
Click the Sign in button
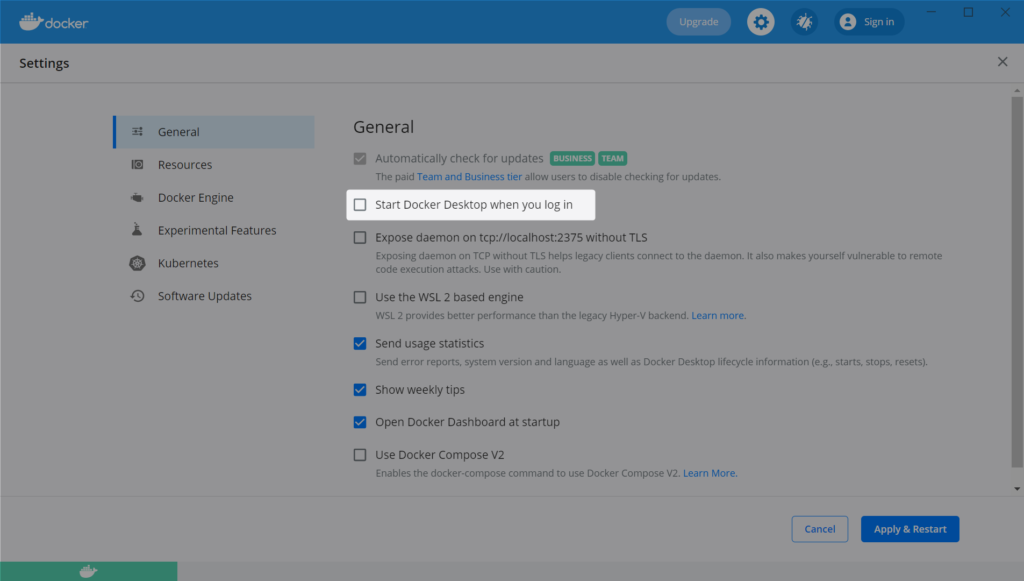869,22
